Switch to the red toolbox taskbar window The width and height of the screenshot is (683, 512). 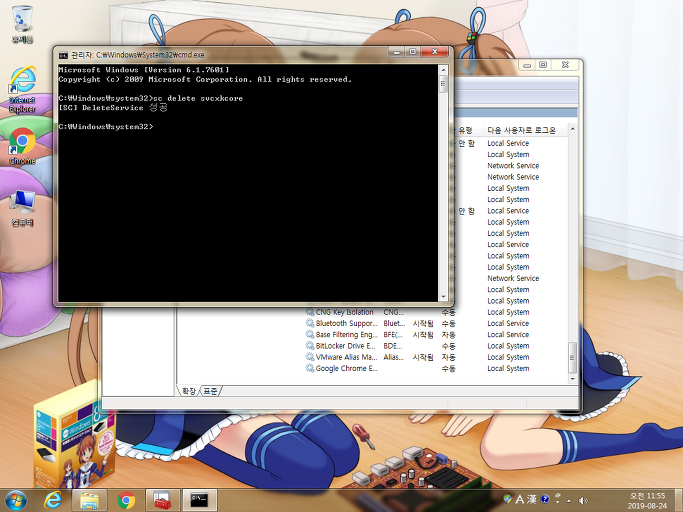(162, 500)
